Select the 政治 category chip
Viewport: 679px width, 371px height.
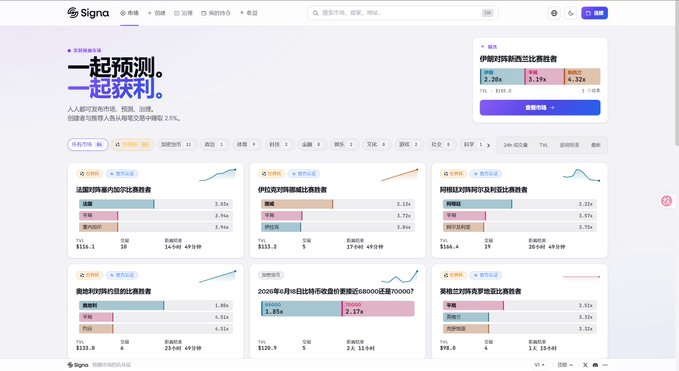coord(214,145)
